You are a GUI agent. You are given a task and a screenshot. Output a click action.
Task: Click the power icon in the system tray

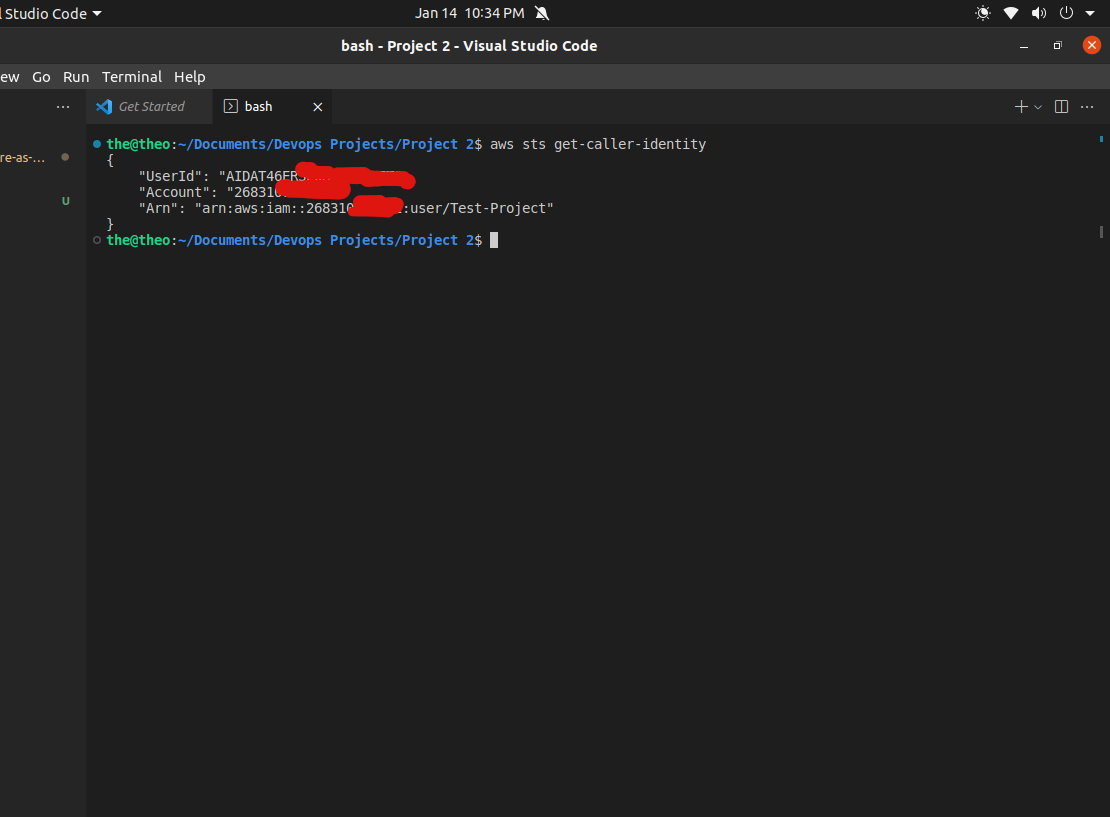1066,13
